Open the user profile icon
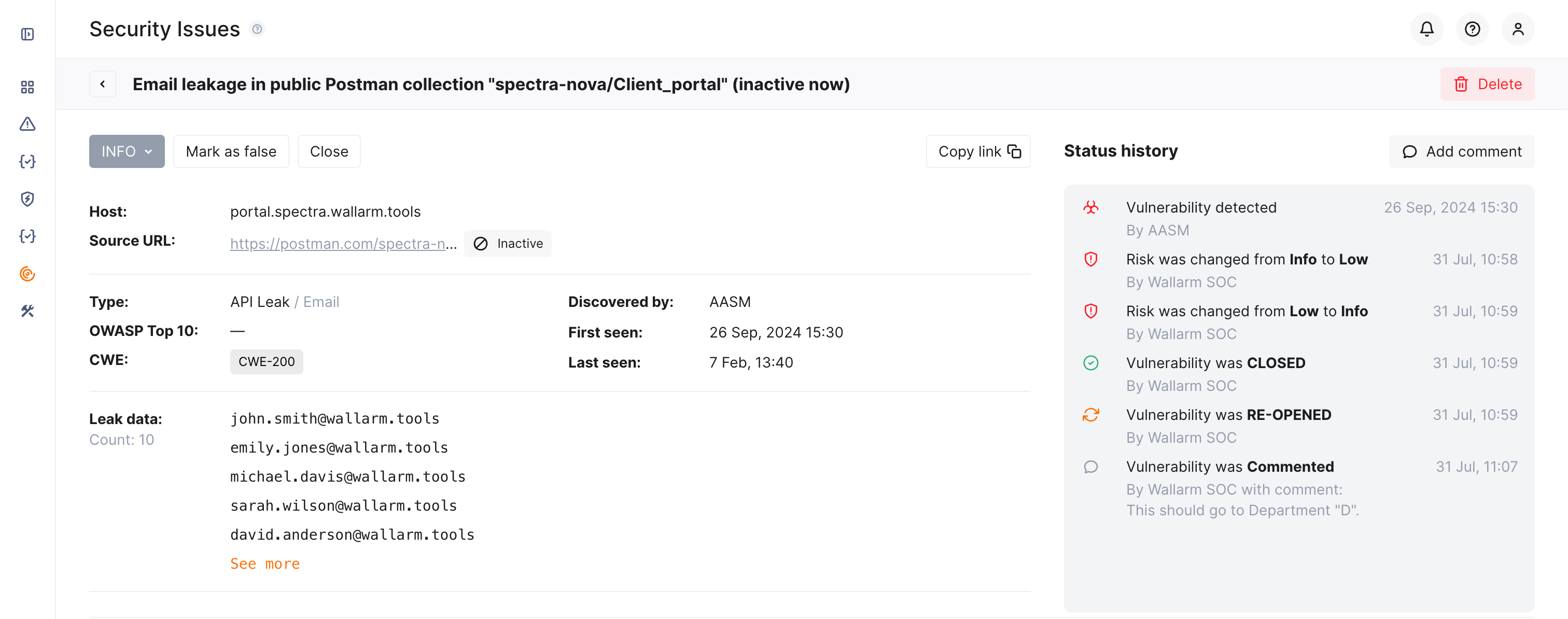1568x619 pixels. point(1518,29)
